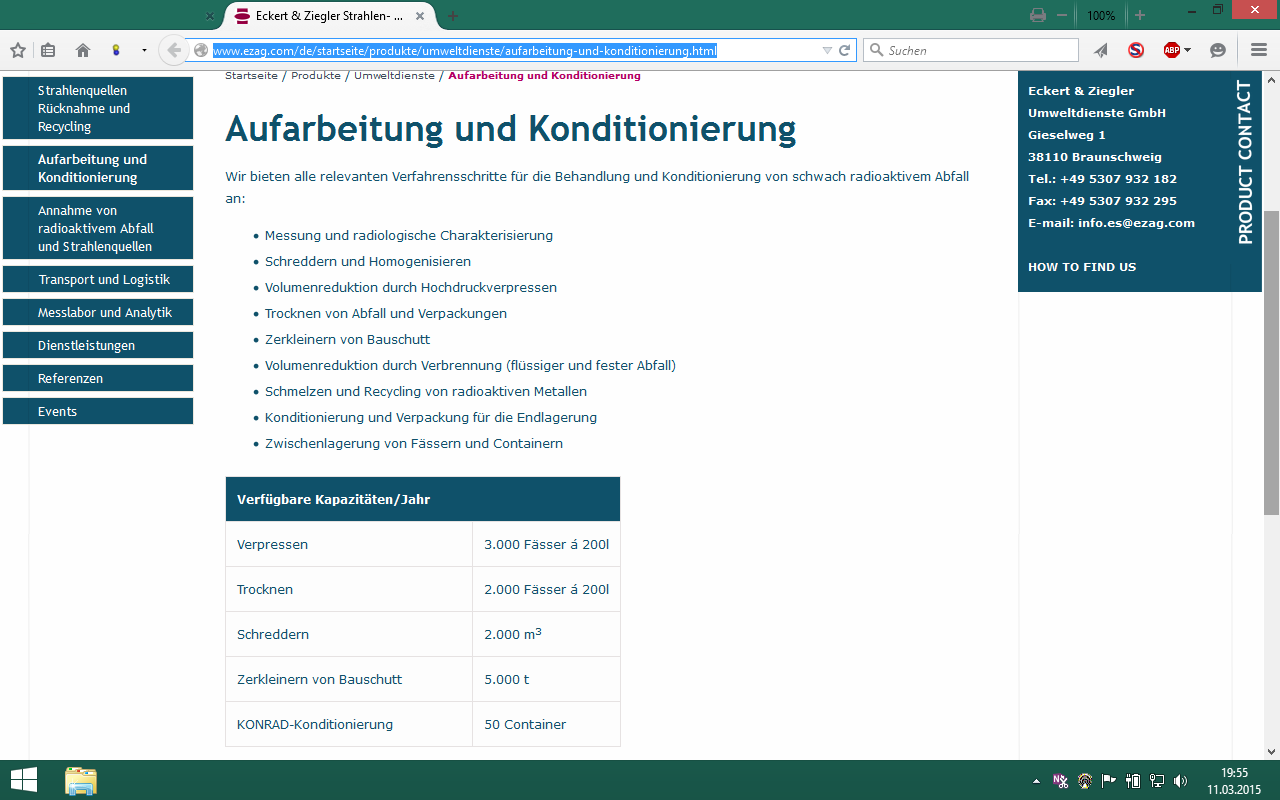Expand the Adblock Plus dropdown arrow
Screen dimensions: 1280x800
tap(1187, 50)
